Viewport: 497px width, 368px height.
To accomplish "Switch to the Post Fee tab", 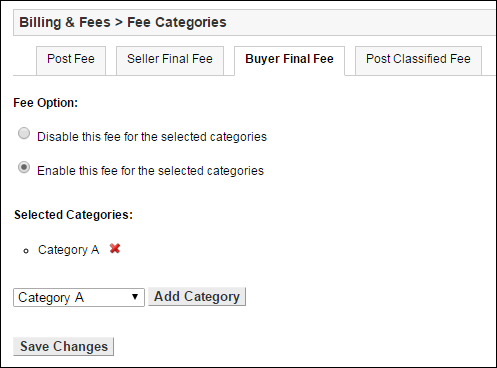I will [71, 60].
